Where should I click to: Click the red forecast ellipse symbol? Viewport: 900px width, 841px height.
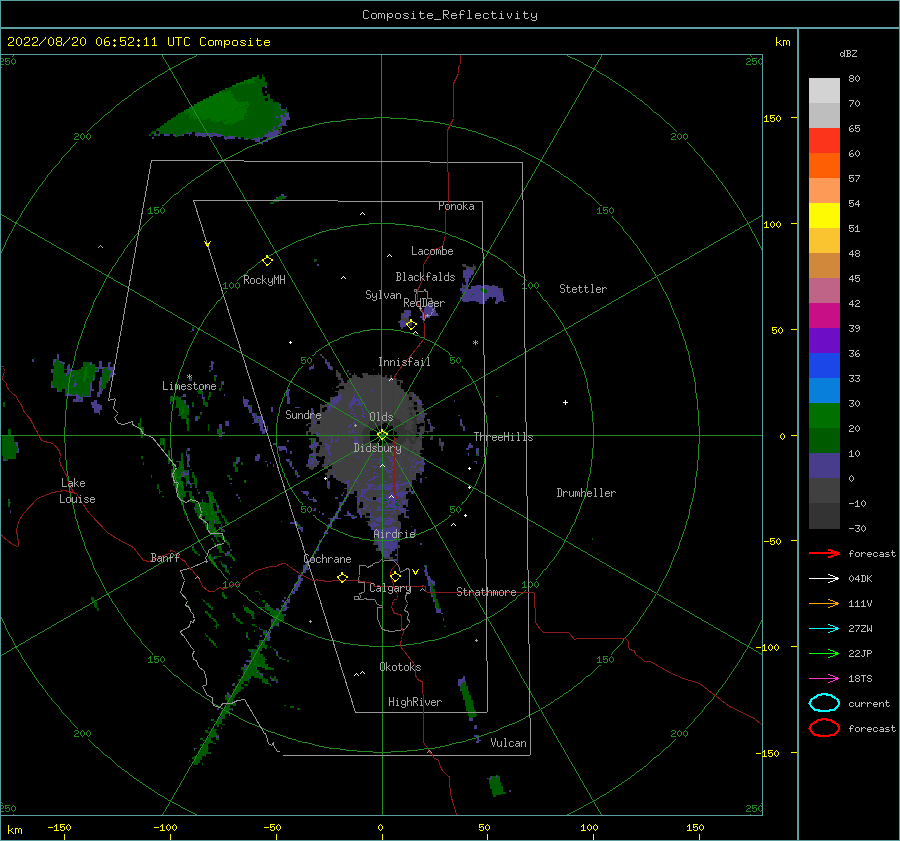click(x=824, y=728)
